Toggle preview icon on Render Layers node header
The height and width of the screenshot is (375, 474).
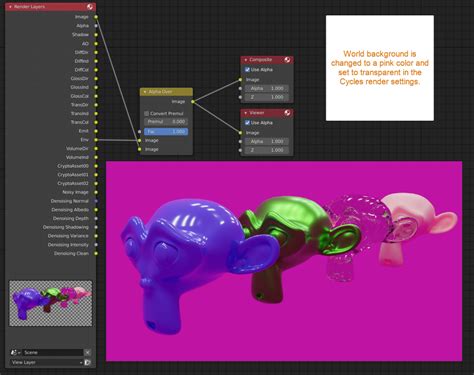90,7
